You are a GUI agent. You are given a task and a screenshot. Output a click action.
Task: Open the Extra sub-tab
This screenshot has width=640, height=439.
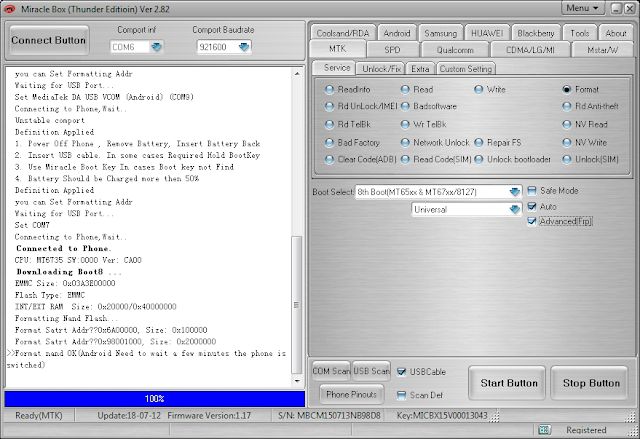click(420, 69)
